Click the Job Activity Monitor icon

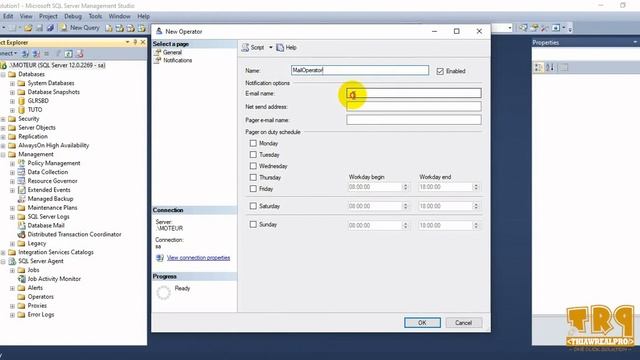tap(22, 279)
